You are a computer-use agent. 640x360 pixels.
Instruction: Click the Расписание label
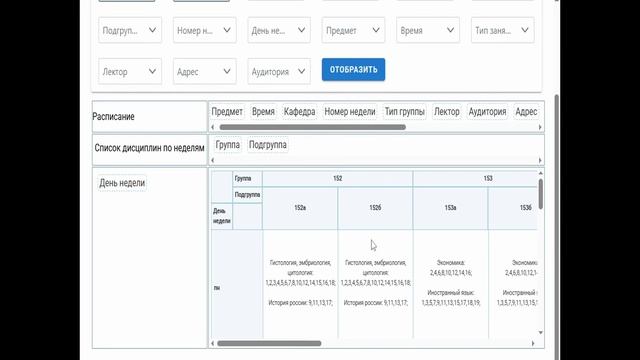coord(113,117)
